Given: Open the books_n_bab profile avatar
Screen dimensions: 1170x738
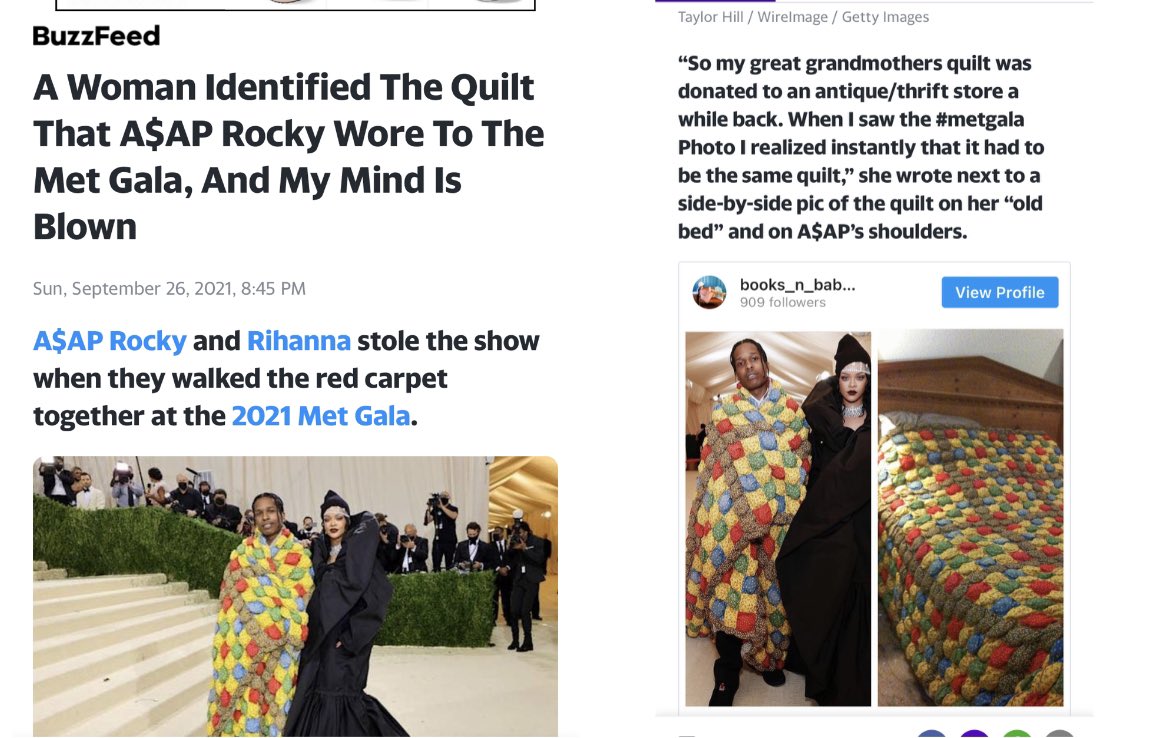Looking at the screenshot, I should [x=709, y=292].
